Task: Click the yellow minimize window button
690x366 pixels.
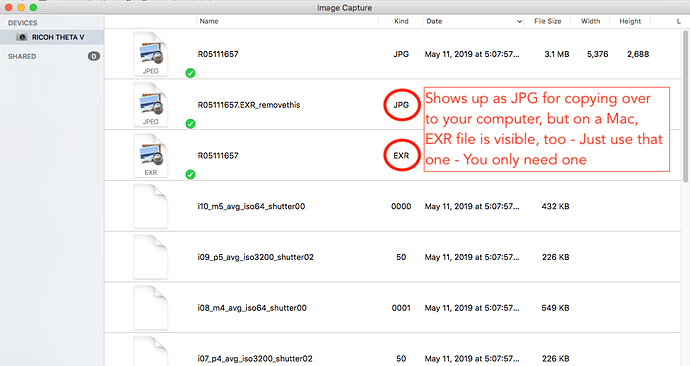Action: tap(21, 7)
